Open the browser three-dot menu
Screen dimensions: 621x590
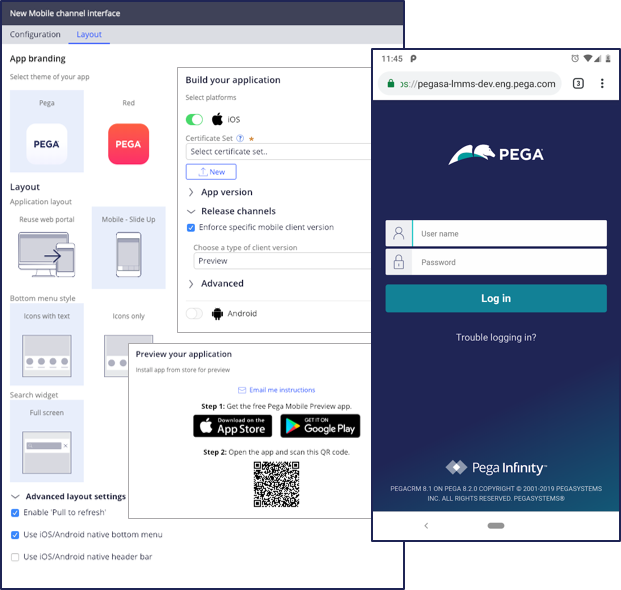(x=602, y=84)
